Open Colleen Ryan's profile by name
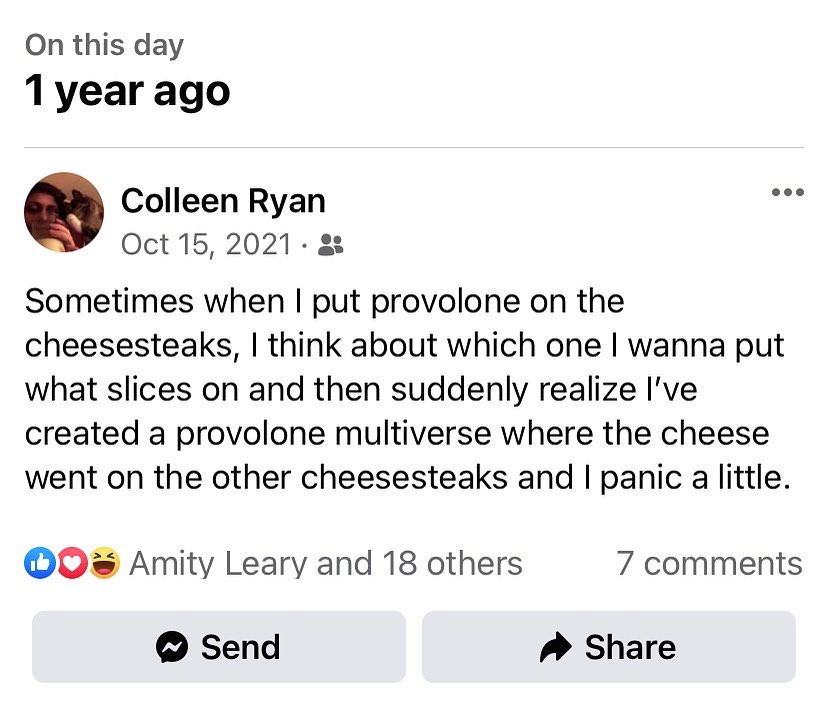This screenshot has width=828, height=711. tap(223, 201)
